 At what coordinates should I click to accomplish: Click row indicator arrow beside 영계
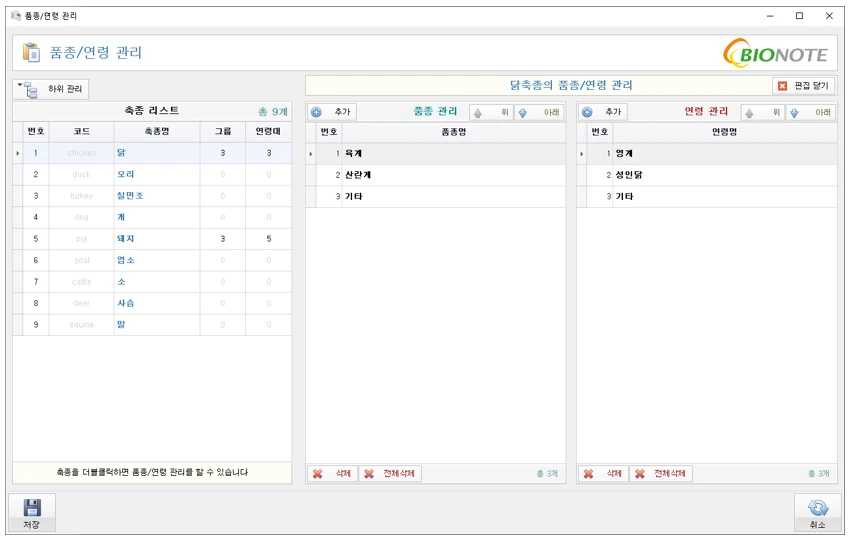point(582,154)
